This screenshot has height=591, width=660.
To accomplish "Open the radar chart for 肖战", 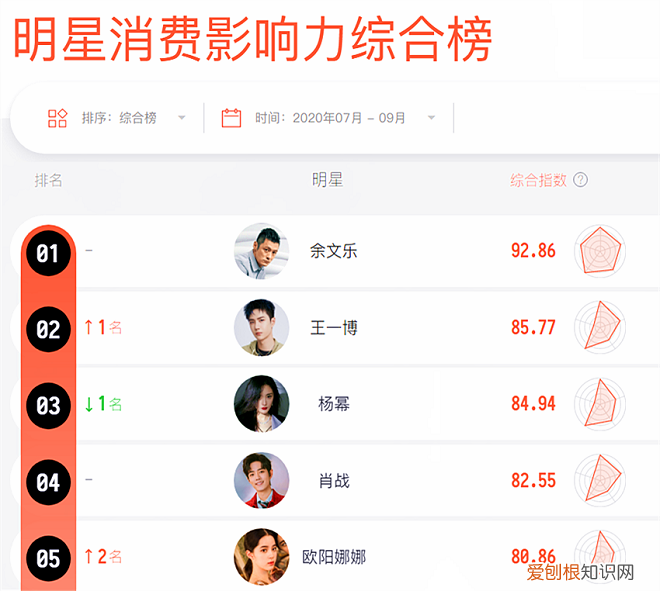I will click(x=600, y=480).
